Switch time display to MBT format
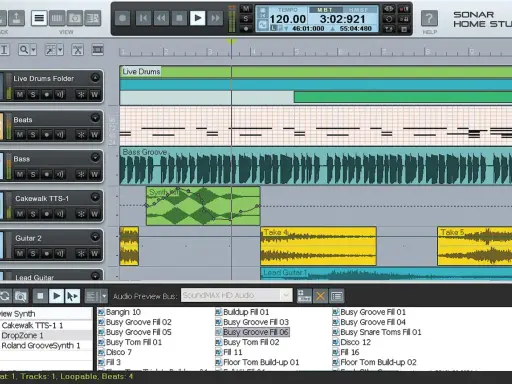Viewport: 512px width, 384px height. click(325, 10)
